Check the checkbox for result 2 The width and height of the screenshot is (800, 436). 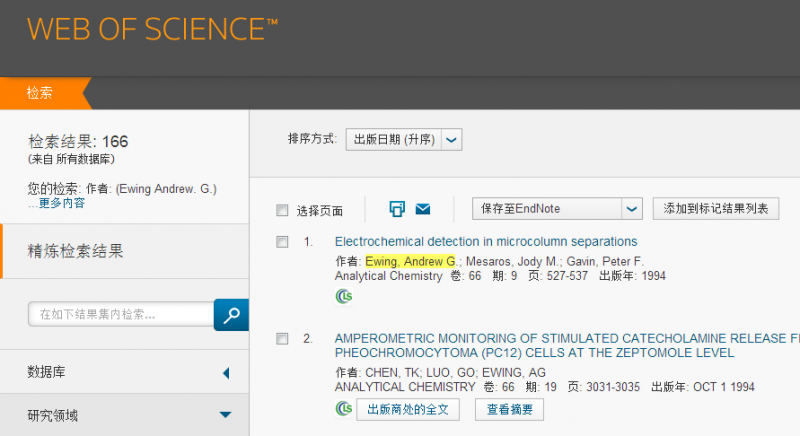click(282, 338)
